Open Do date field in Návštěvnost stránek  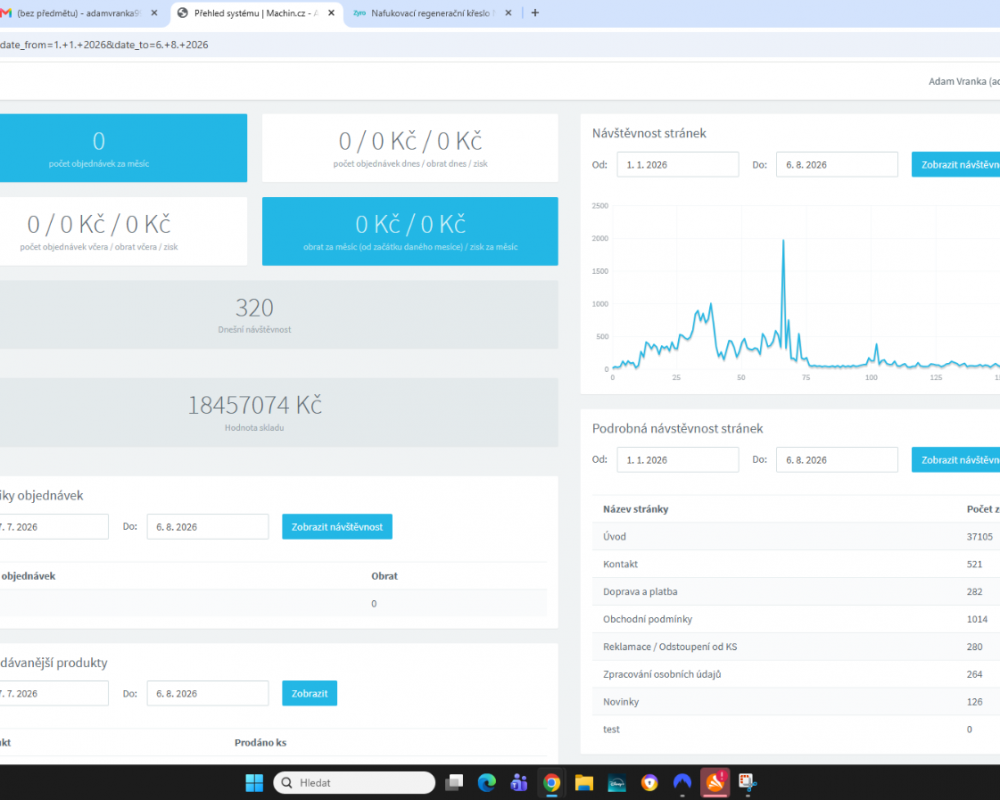click(x=837, y=165)
